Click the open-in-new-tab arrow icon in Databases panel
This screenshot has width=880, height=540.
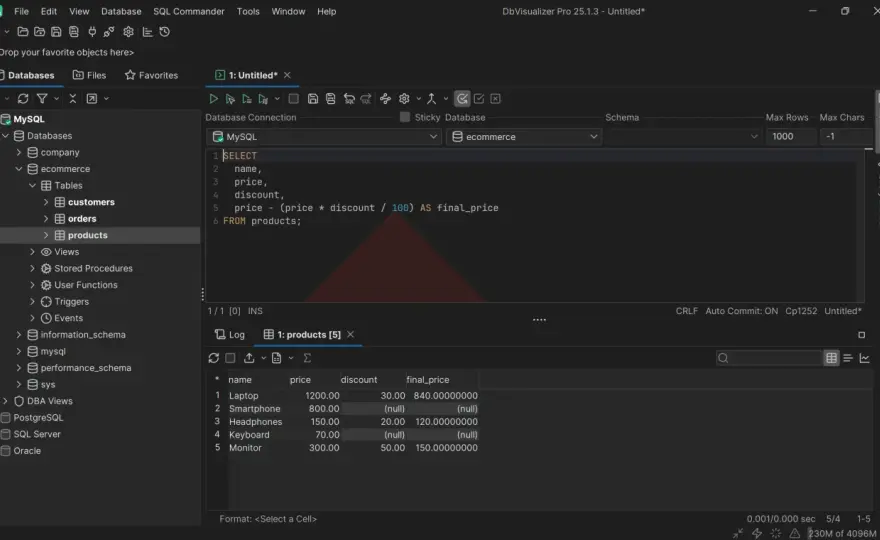(x=91, y=99)
